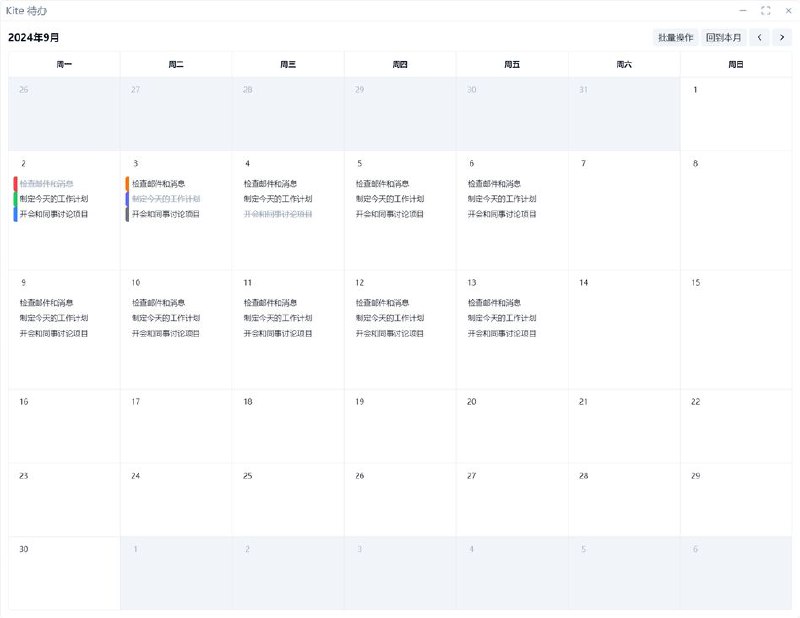
Task: Select 开会和同事讨论项目 on September 10
Action: click(x=166, y=333)
